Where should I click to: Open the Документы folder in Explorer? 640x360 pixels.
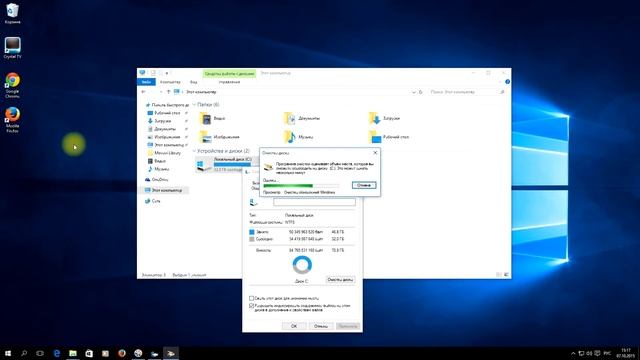tap(302, 118)
